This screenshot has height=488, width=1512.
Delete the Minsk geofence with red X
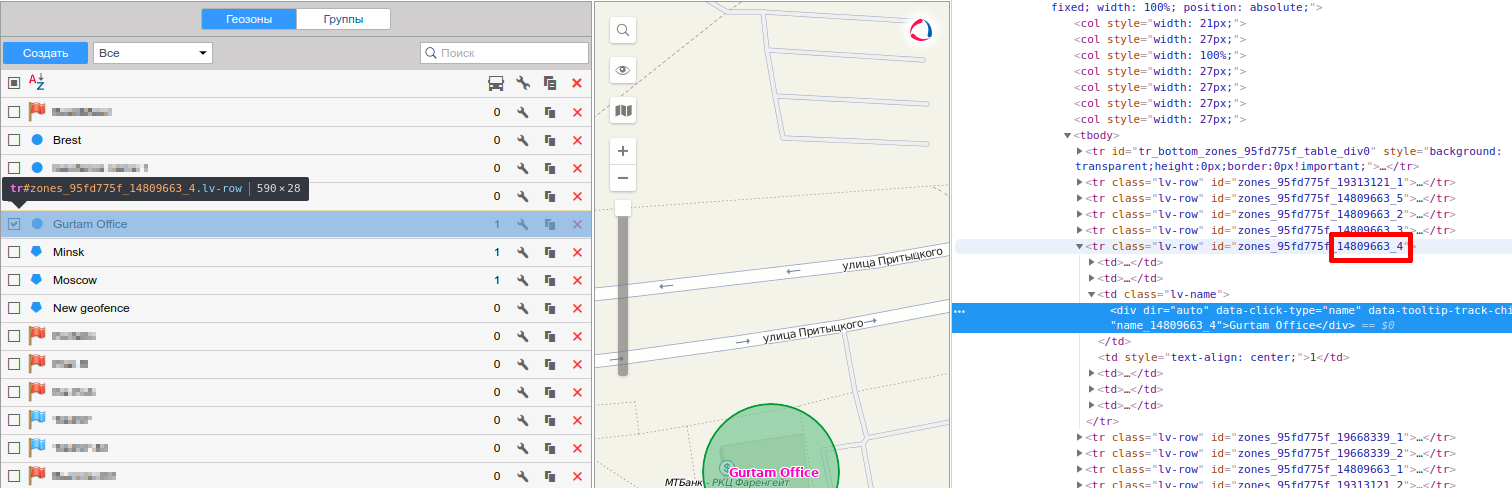(577, 252)
